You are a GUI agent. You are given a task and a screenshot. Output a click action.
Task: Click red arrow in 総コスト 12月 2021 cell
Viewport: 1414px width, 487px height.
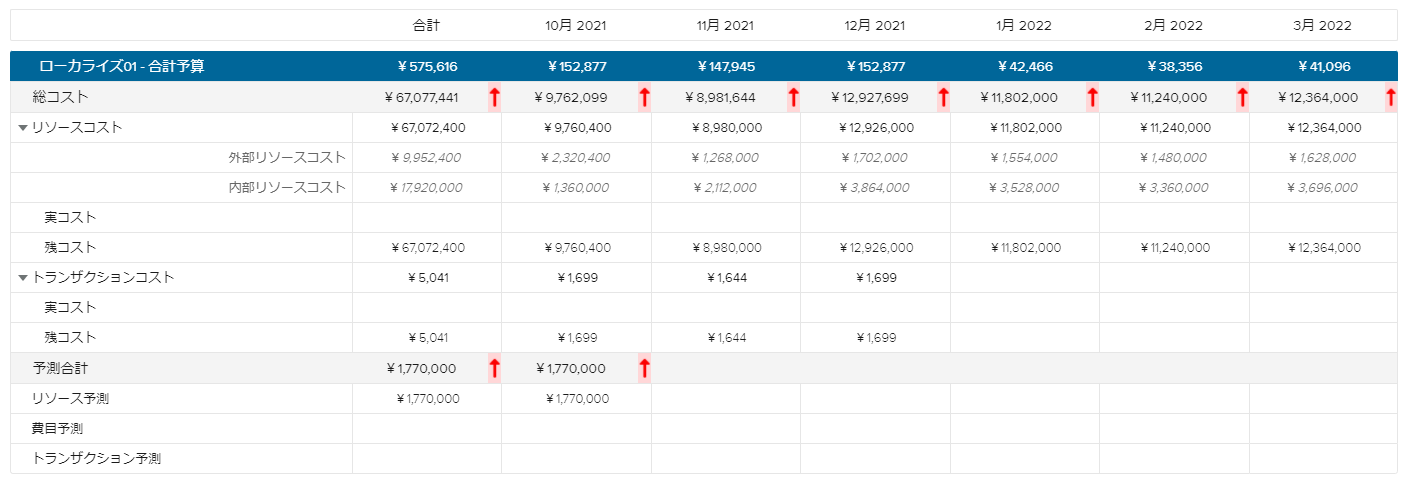click(943, 98)
